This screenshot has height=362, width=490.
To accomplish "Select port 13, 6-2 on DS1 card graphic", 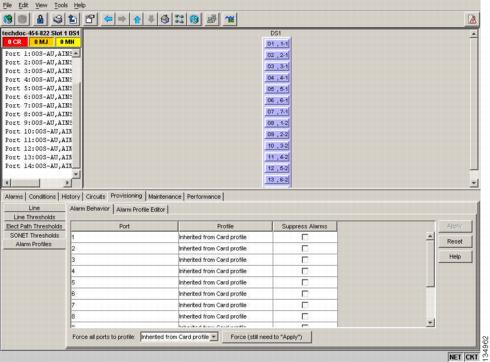I will click(x=277, y=180).
